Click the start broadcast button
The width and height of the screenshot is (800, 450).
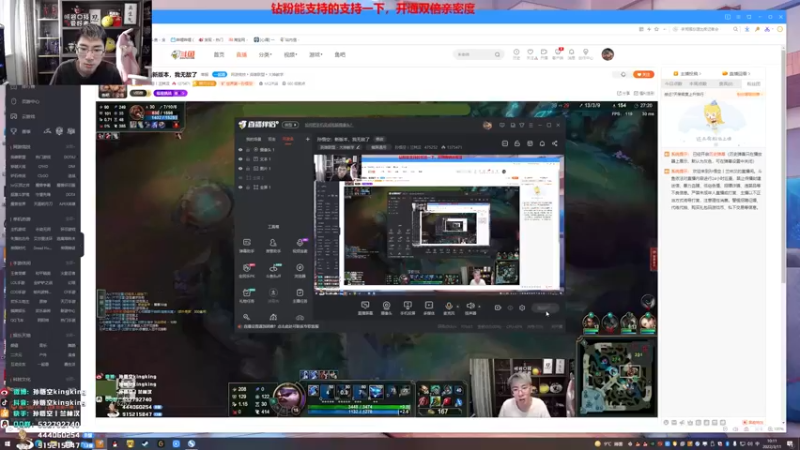pos(545,308)
